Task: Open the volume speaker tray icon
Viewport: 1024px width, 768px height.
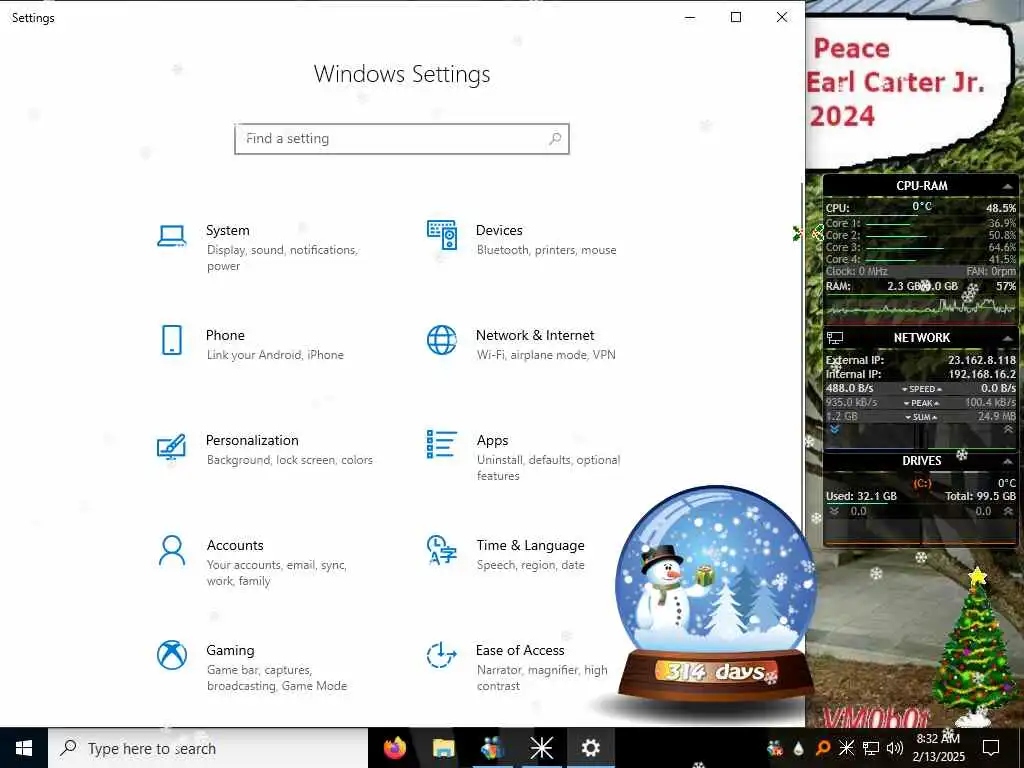Action: (x=895, y=748)
